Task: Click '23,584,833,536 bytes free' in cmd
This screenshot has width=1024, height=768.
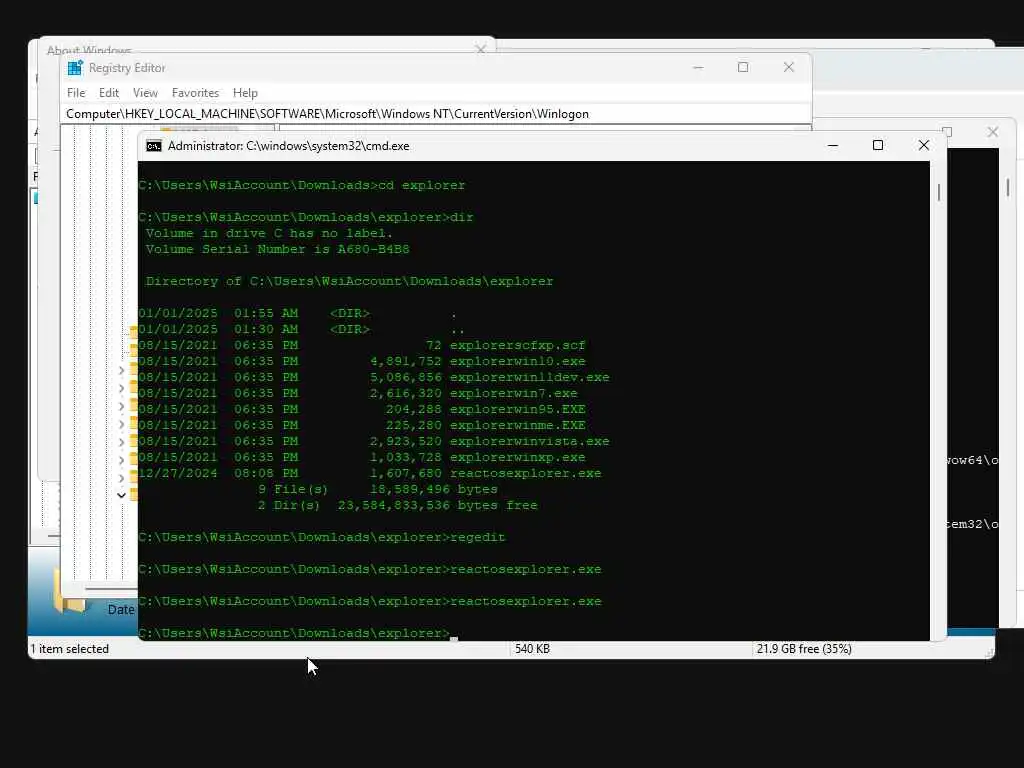Action: click(x=438, y=505)
